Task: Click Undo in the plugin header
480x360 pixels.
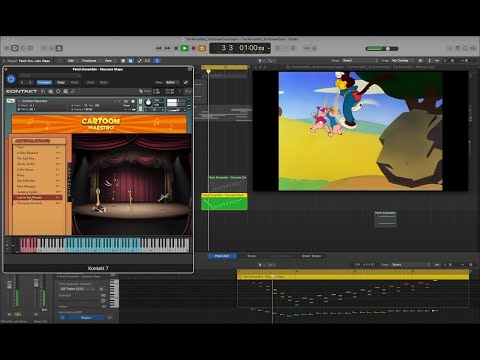Action: (x=90, y=82)
